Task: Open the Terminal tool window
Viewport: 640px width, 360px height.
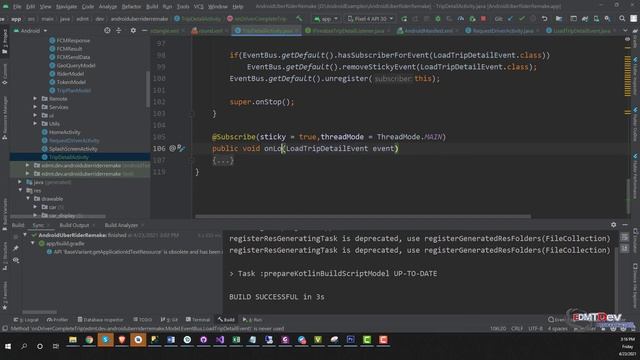Action: tap(198, 320)
